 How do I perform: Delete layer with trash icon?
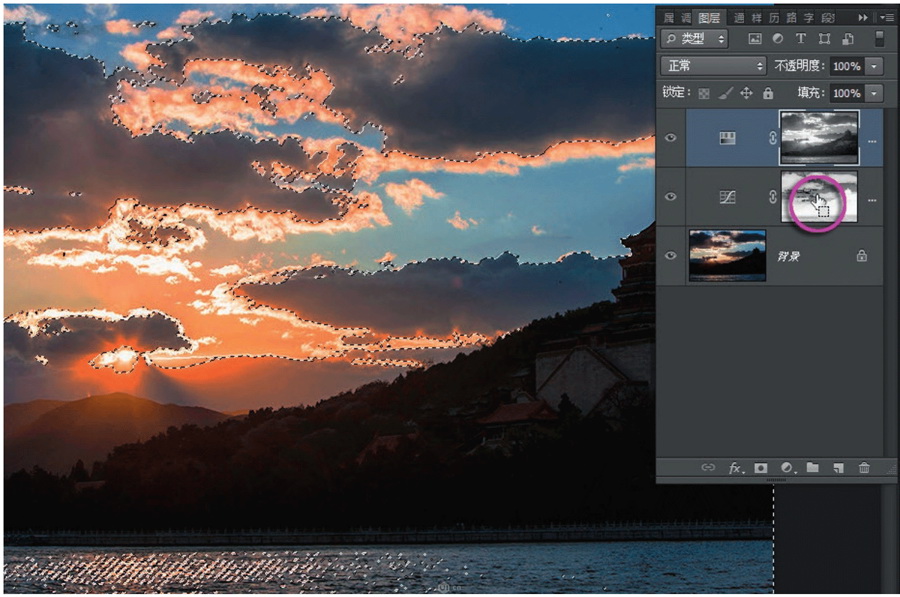pos(864,467)
